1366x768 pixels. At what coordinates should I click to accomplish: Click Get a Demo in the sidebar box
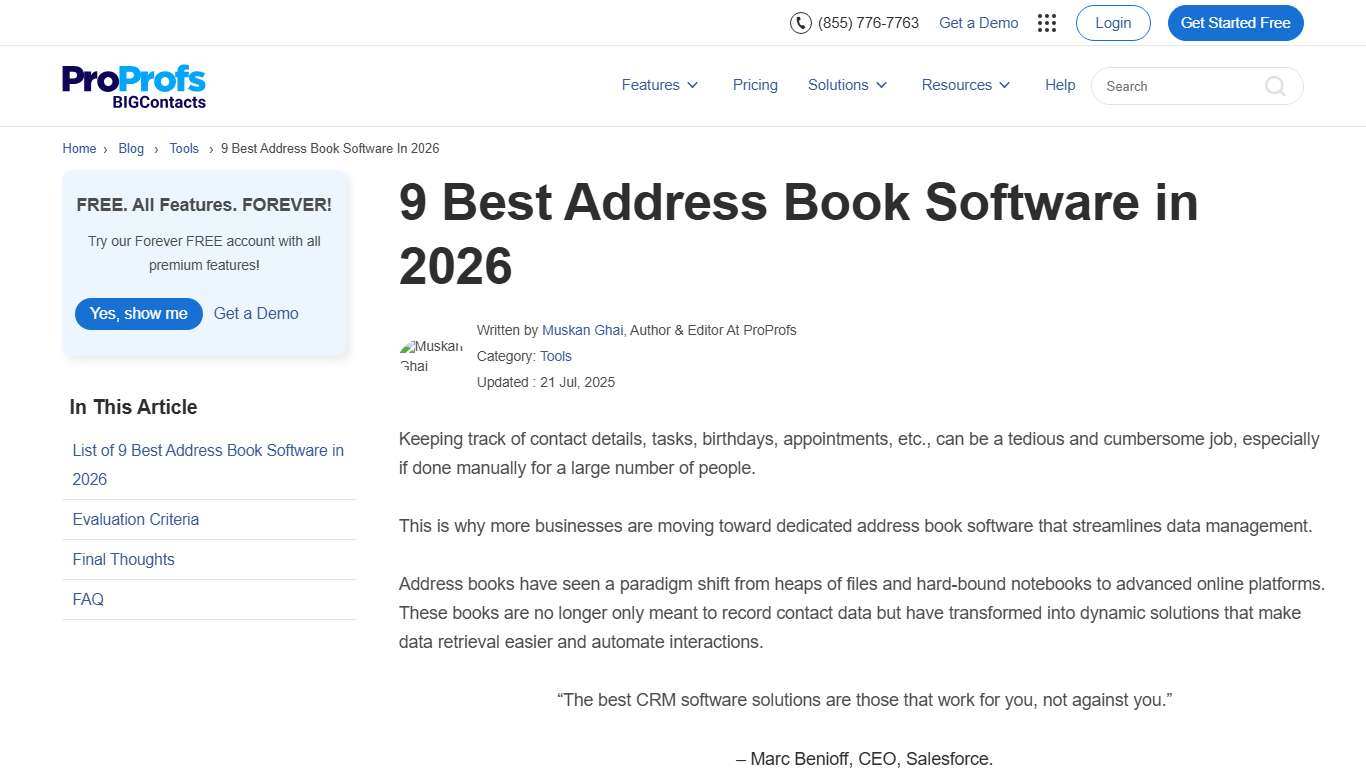pos(256,313)
